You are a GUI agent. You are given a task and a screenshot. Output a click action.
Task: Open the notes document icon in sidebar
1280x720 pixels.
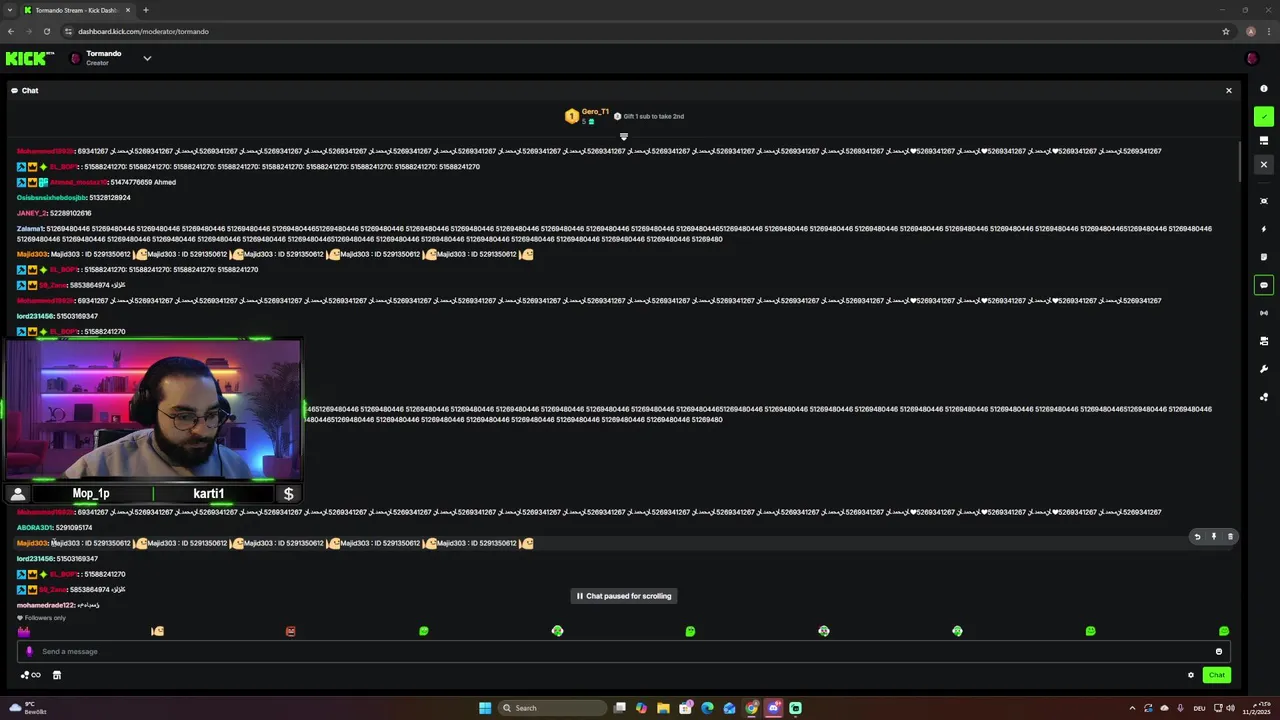(1263, 257)
